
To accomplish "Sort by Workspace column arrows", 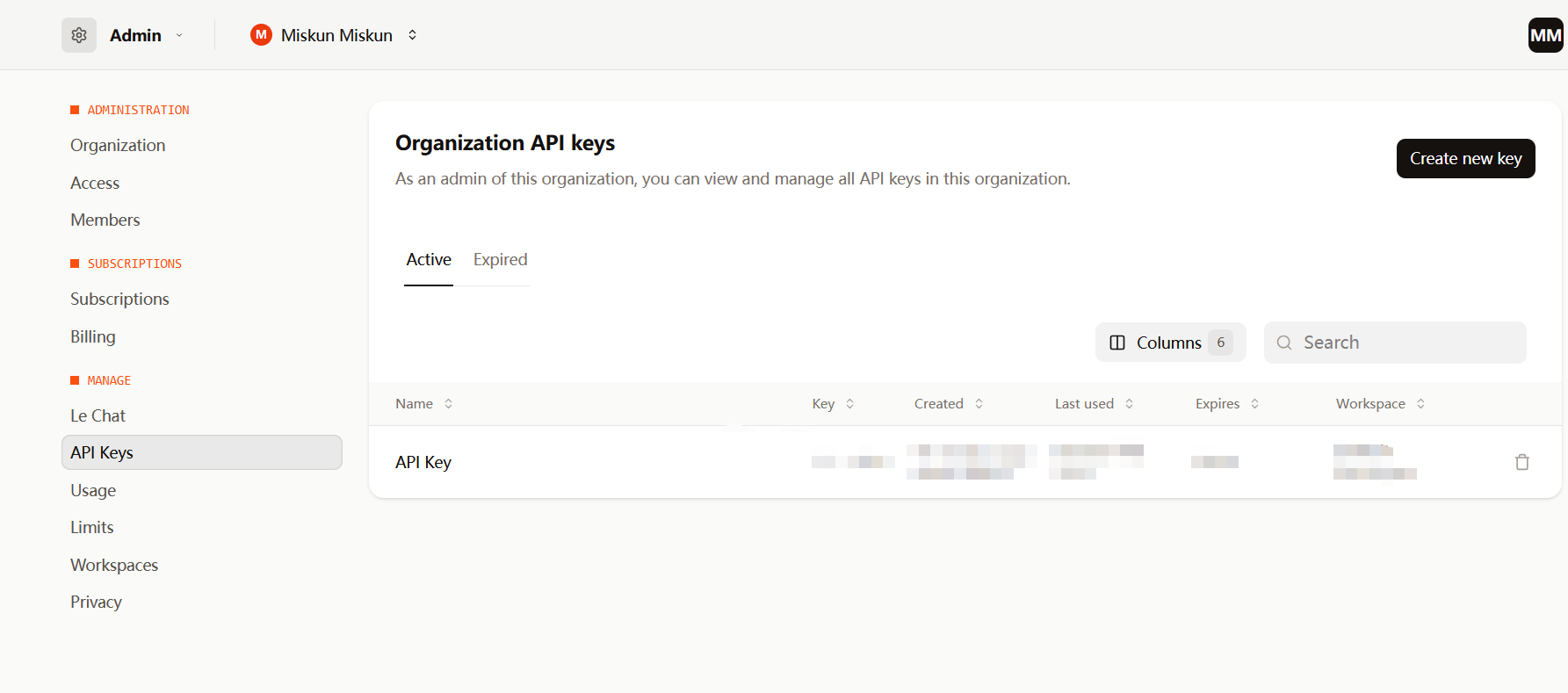I will tap(1420, 404).
